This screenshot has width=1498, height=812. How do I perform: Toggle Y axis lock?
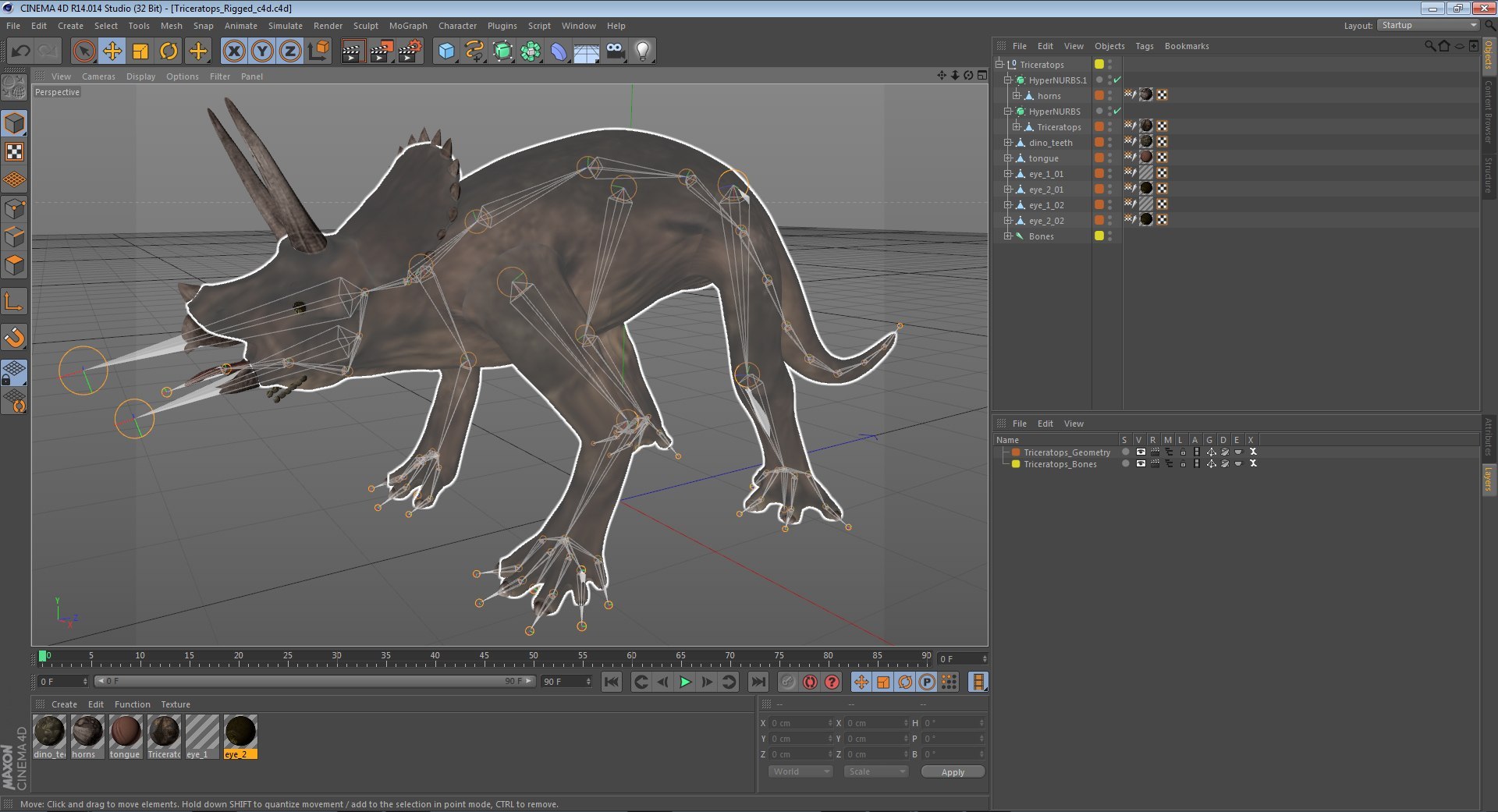tap(262, 51)
